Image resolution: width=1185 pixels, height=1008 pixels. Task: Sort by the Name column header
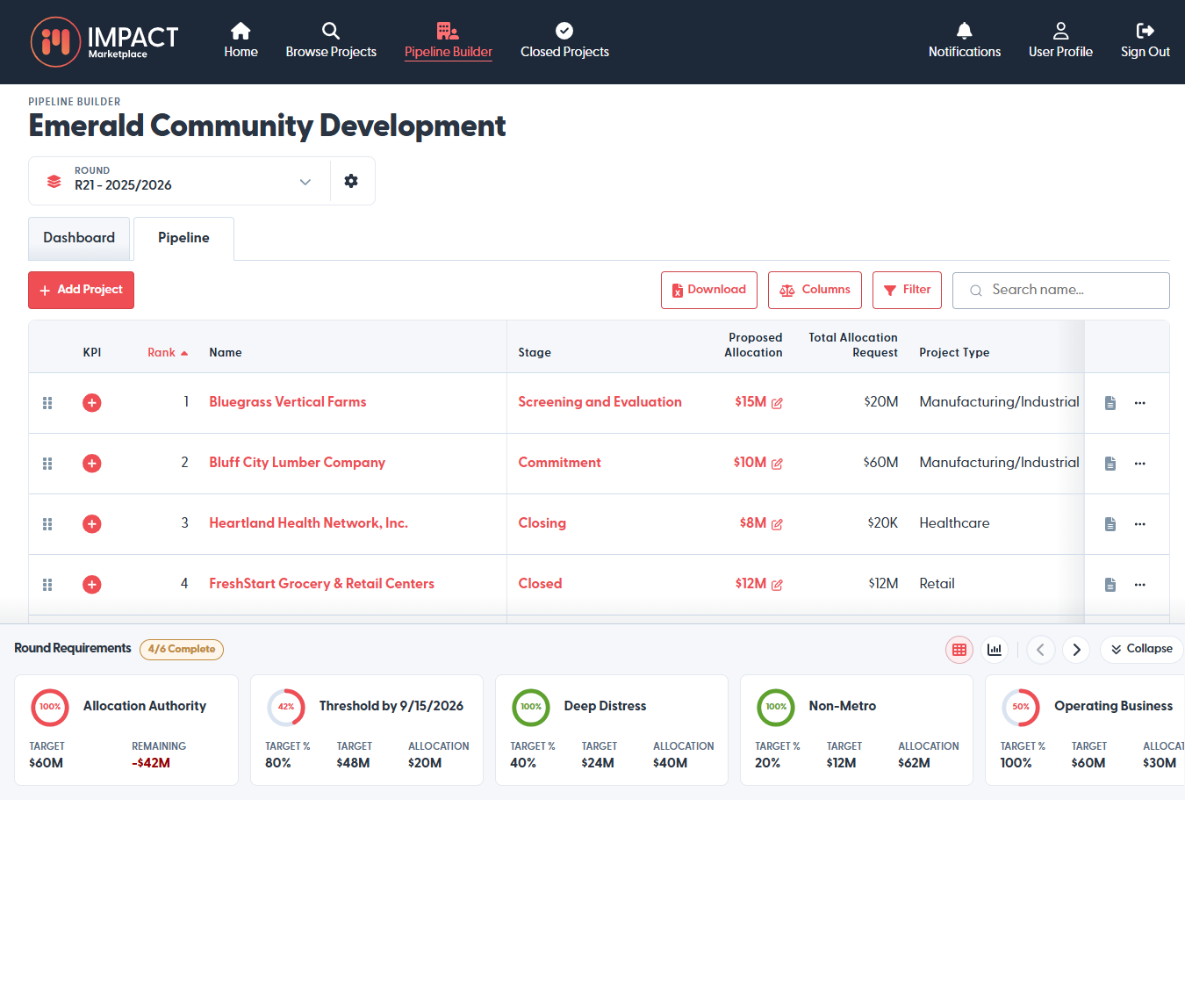click(x=226, y=352)
